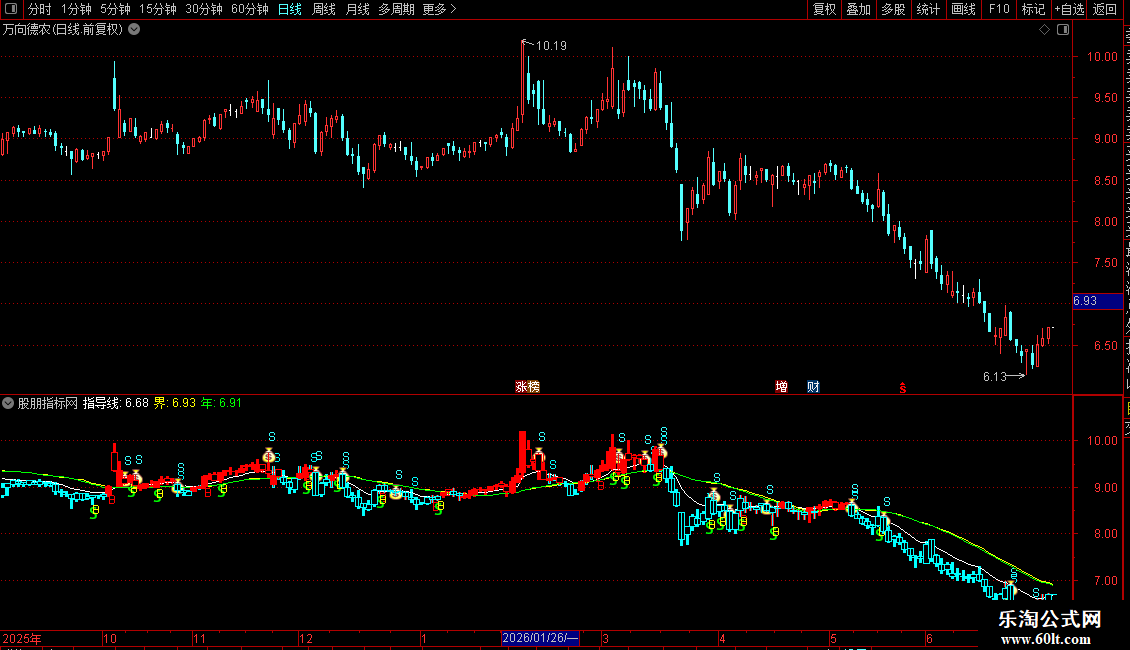Open the 统计 statistics tool

coord(927,9)
